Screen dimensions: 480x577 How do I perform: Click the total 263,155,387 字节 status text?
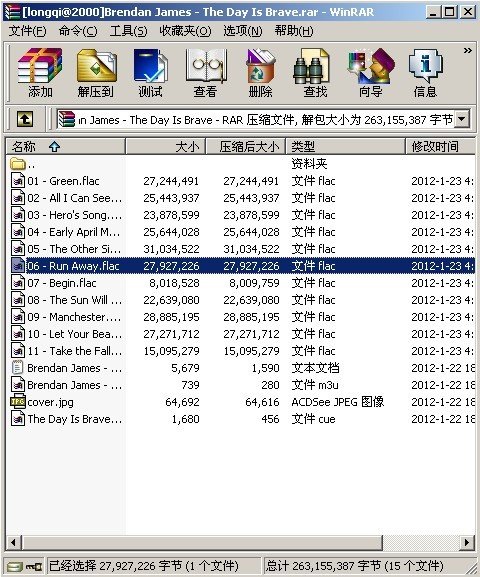[354, 566]
